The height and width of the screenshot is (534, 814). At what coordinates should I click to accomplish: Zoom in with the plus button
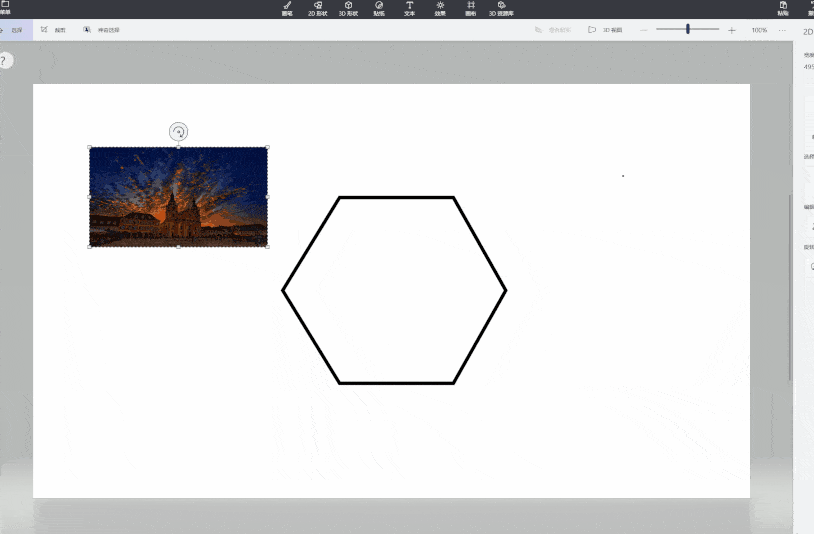click(732, 31)
